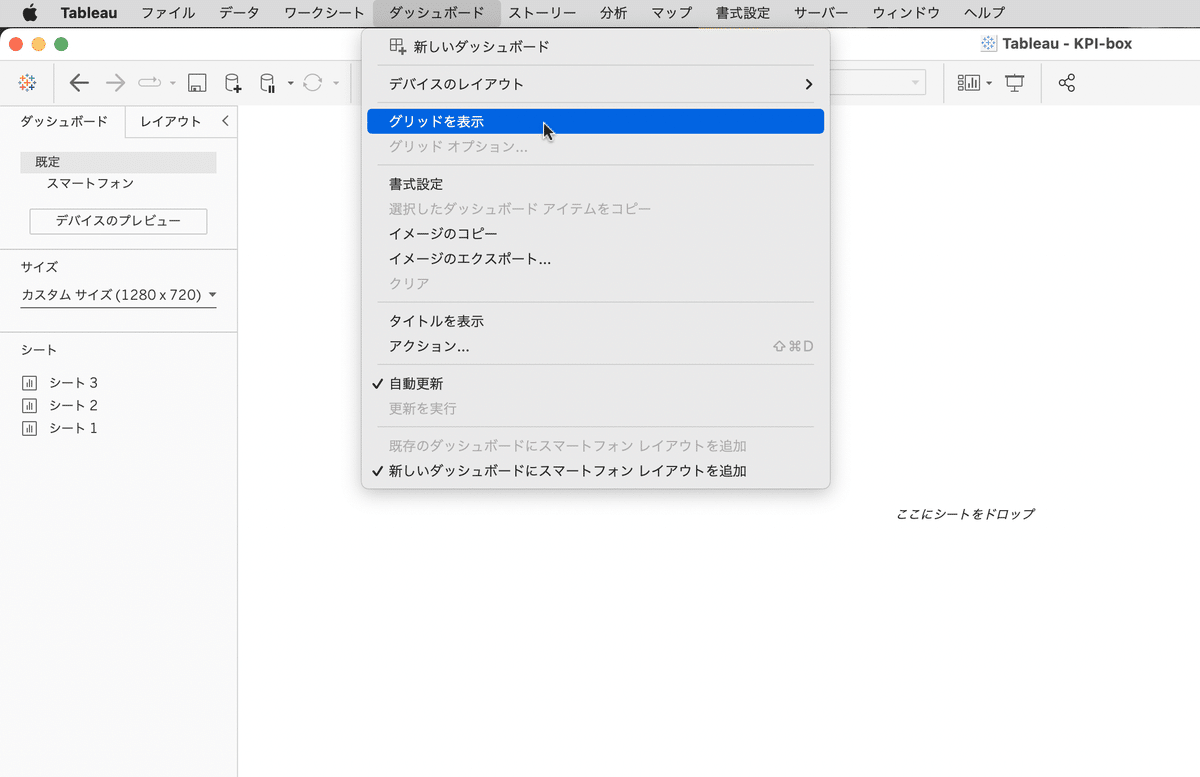Open 分析 menu in menu bar
Screen dimensions: 1200x777
coord(614,13)
